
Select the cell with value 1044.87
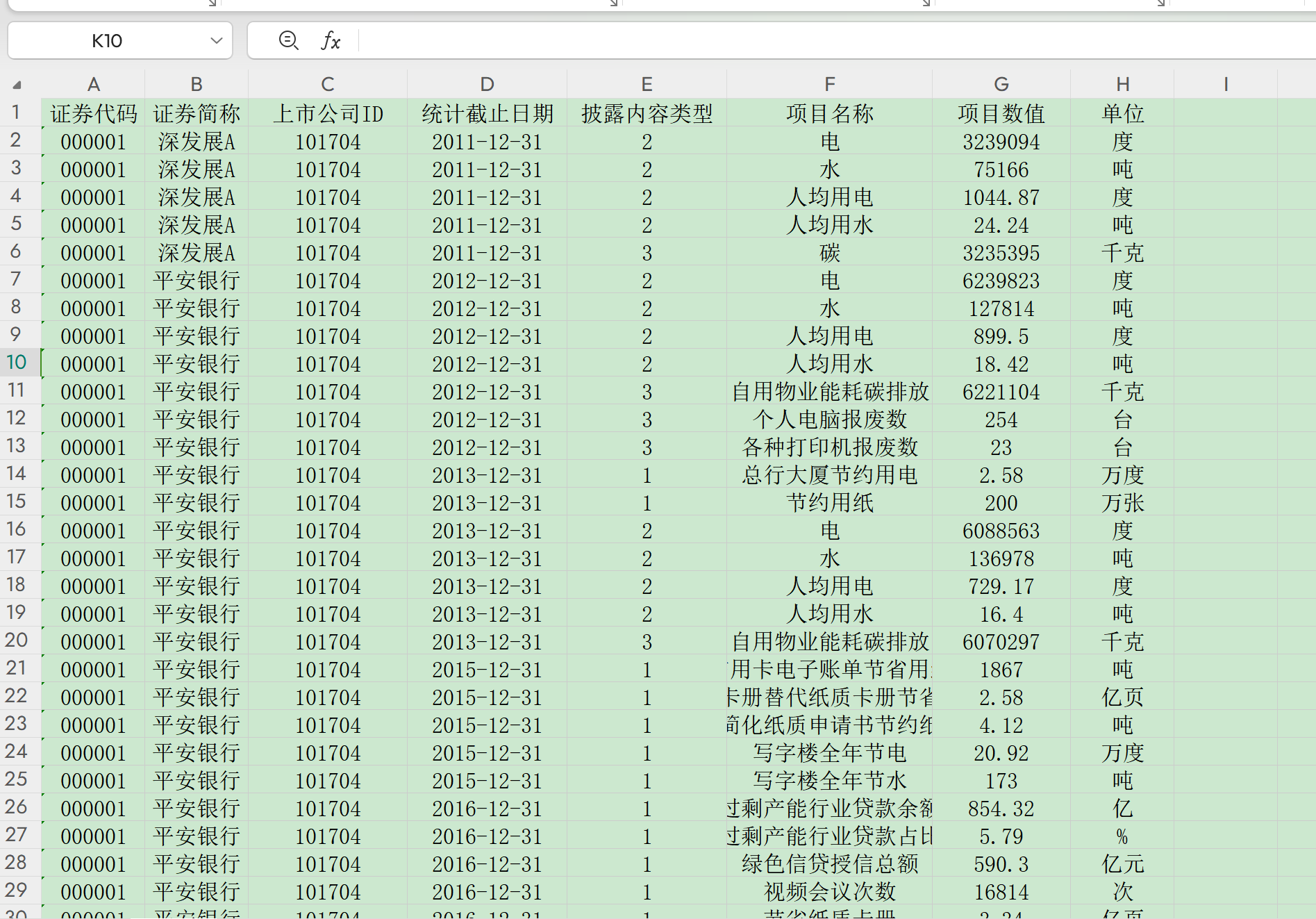click(x=1001, y=197)
